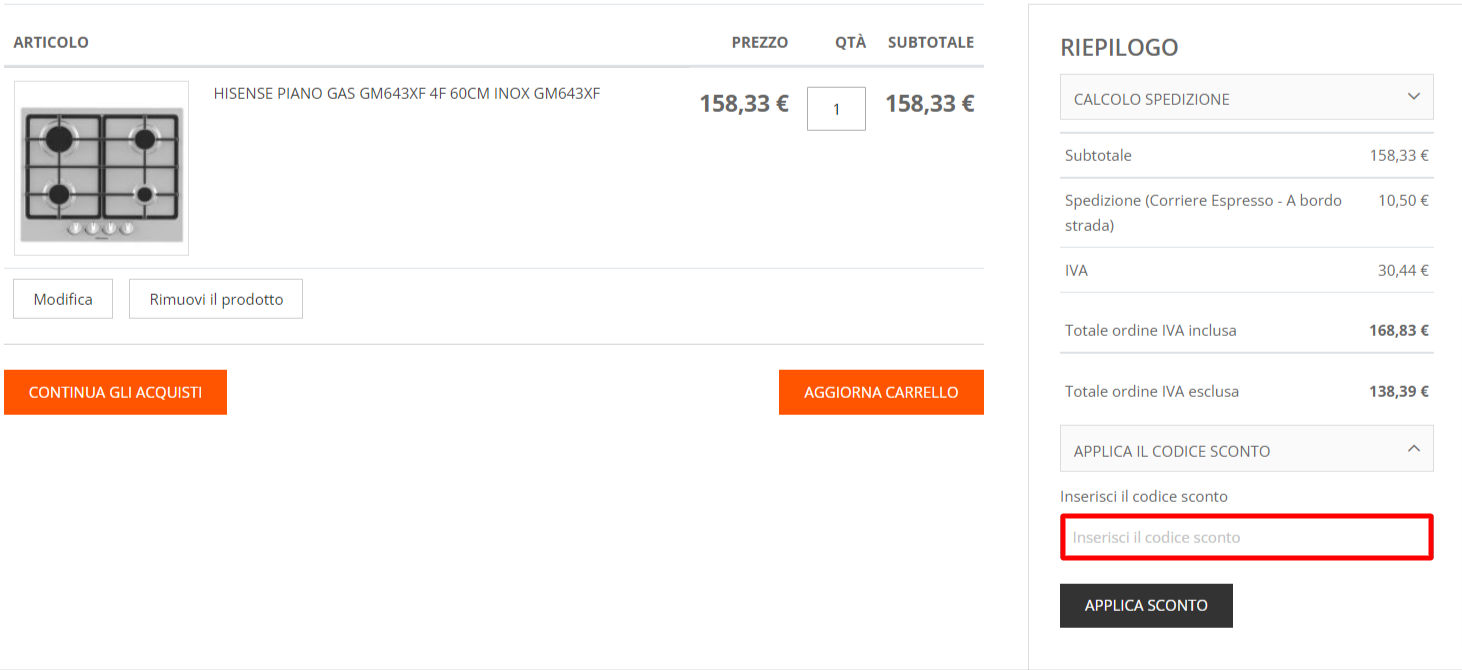Click the RIEPILOGO heading
This screenshot has height=670, width=1462.
[1119, 47]
